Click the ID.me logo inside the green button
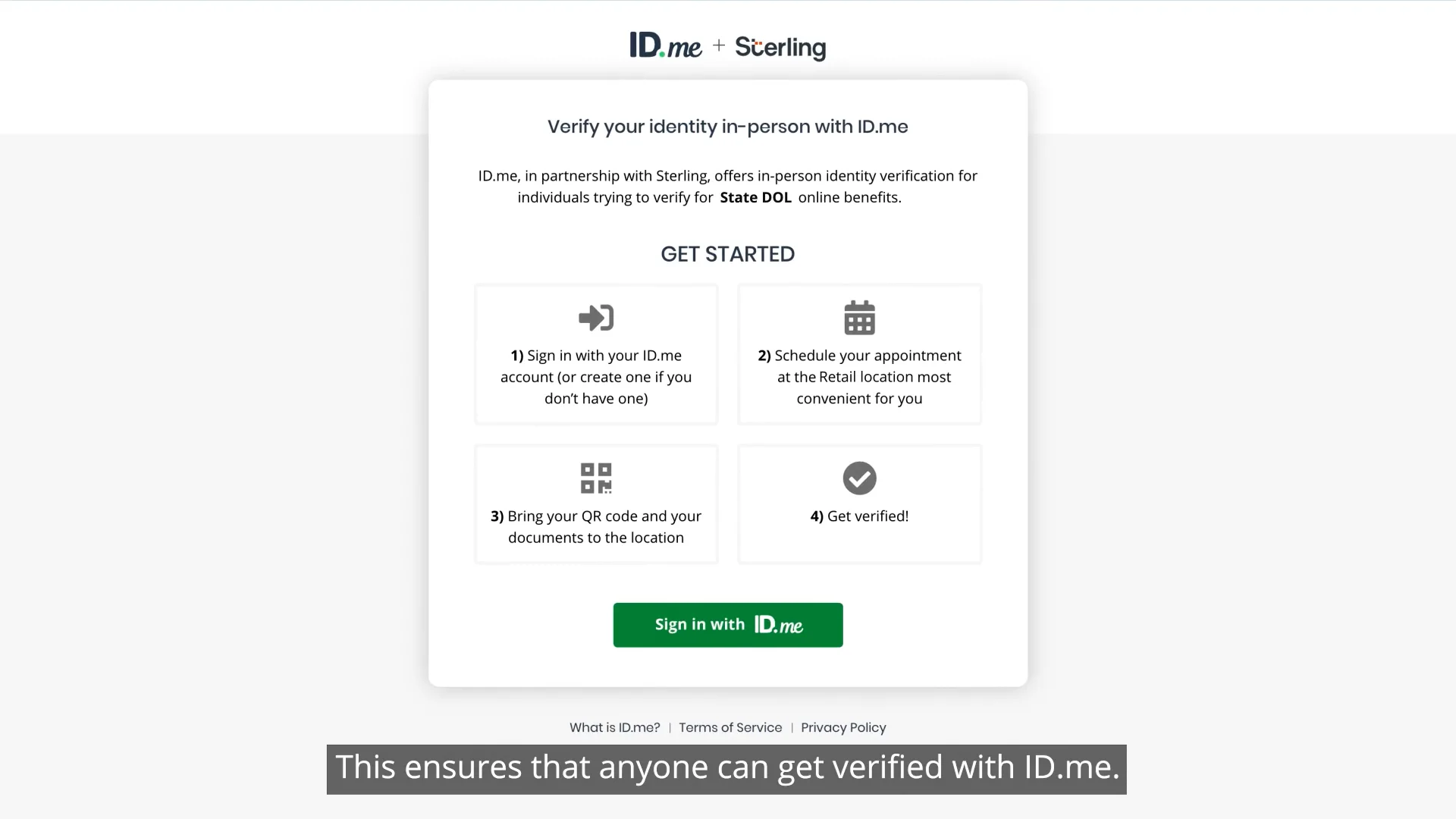The image size is (1456, 819). click(x=779, y=625)
